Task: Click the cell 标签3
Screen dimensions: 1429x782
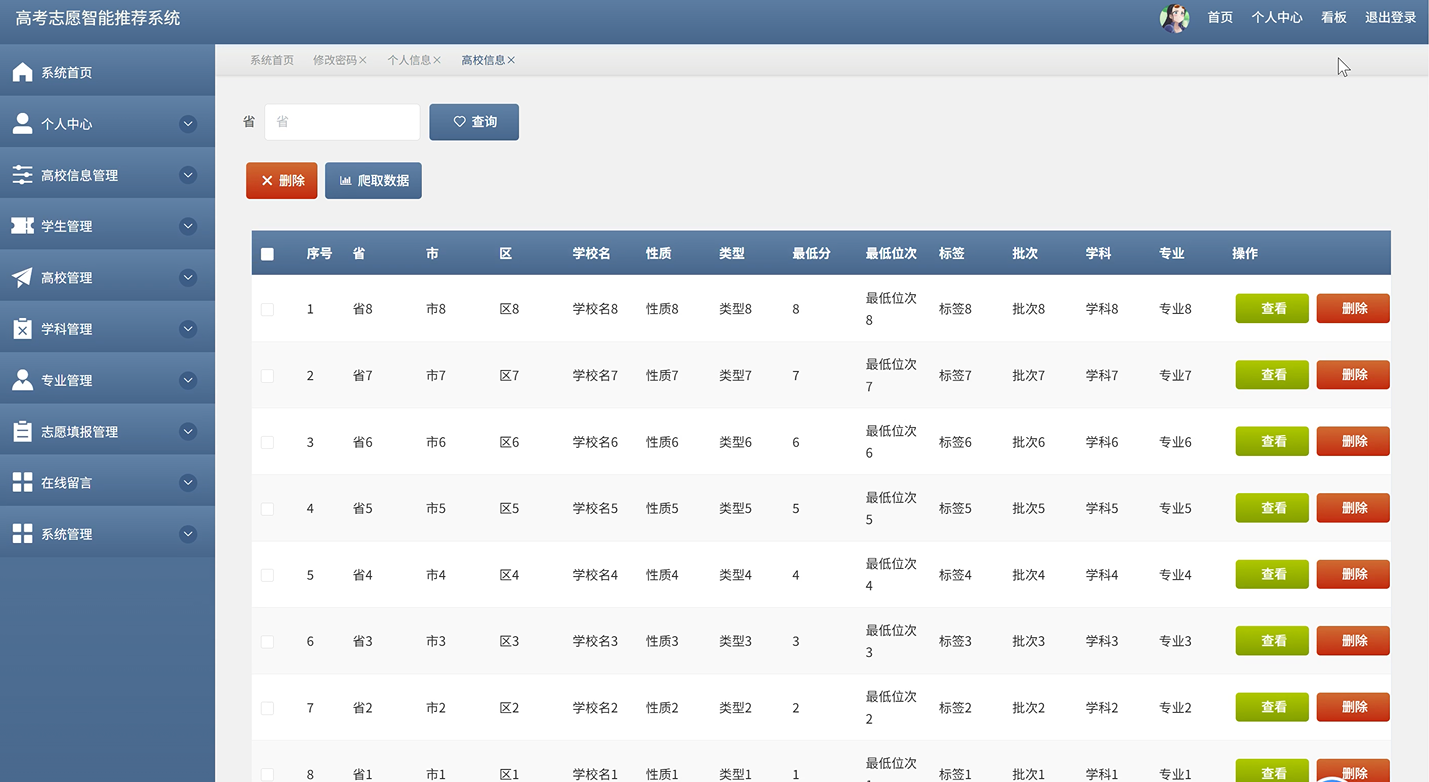Action: click(x=955, y=641)
